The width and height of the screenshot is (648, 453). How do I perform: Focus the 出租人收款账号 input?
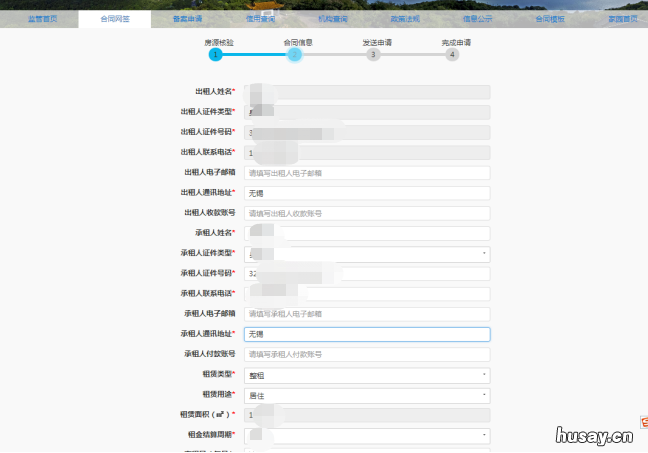pos(367,214)
